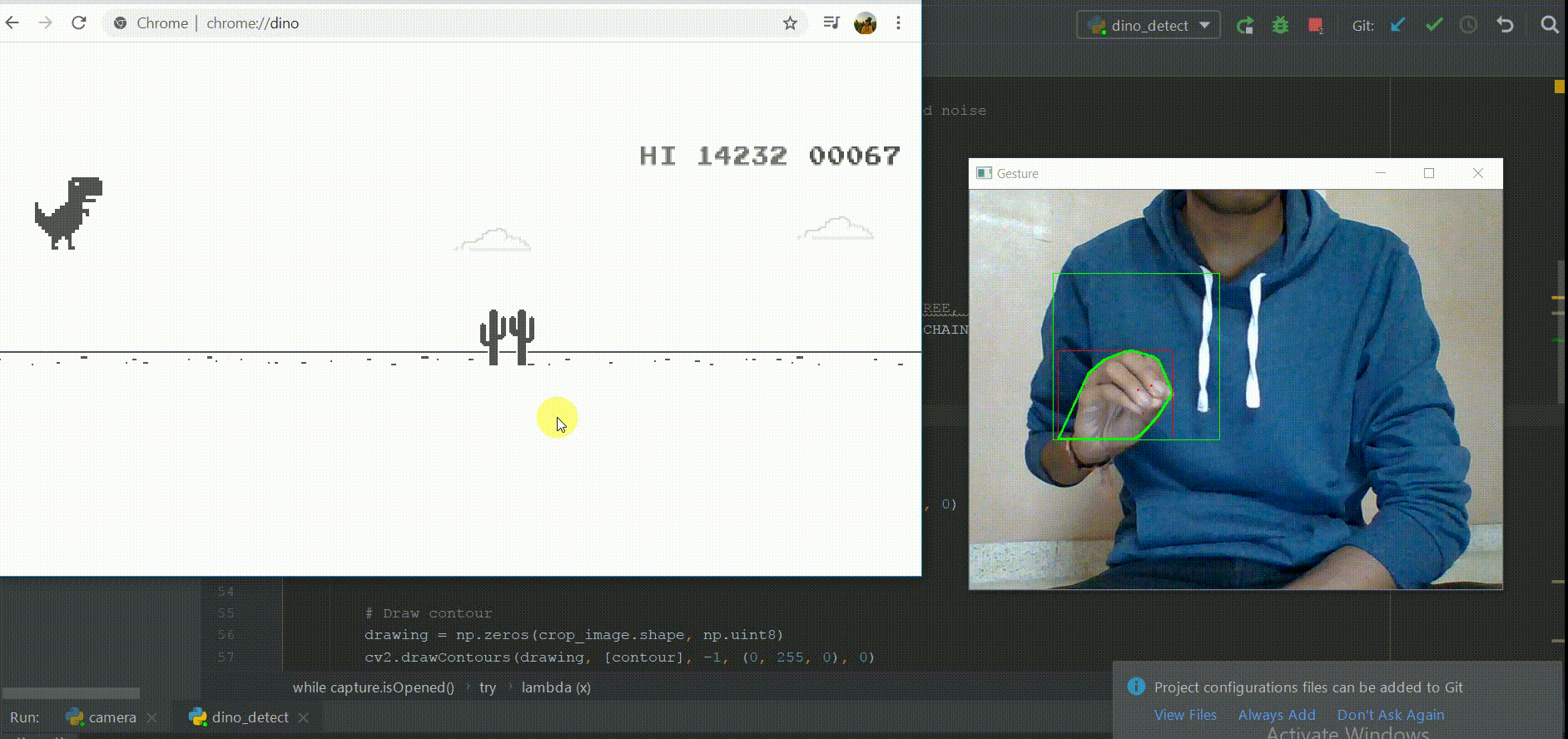This screenshot has width=1568, height=739.
Task: Bookmark this page with the star icon
Action: tap(790, 23)
